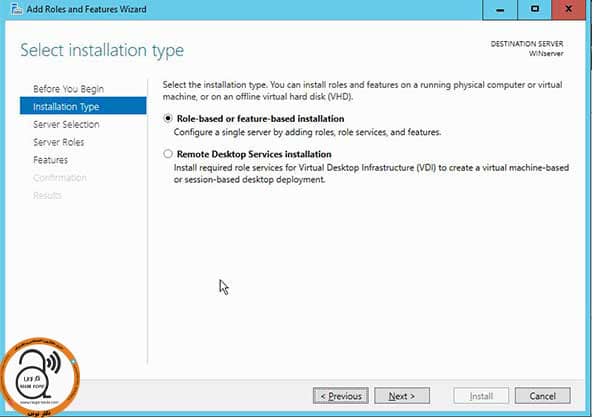Open the Server Selection step
594x418 pixels.
click(x=66, y=124)
